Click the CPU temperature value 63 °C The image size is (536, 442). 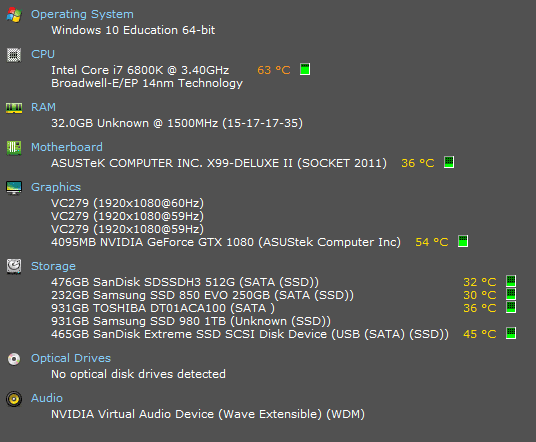pos(274,70)
